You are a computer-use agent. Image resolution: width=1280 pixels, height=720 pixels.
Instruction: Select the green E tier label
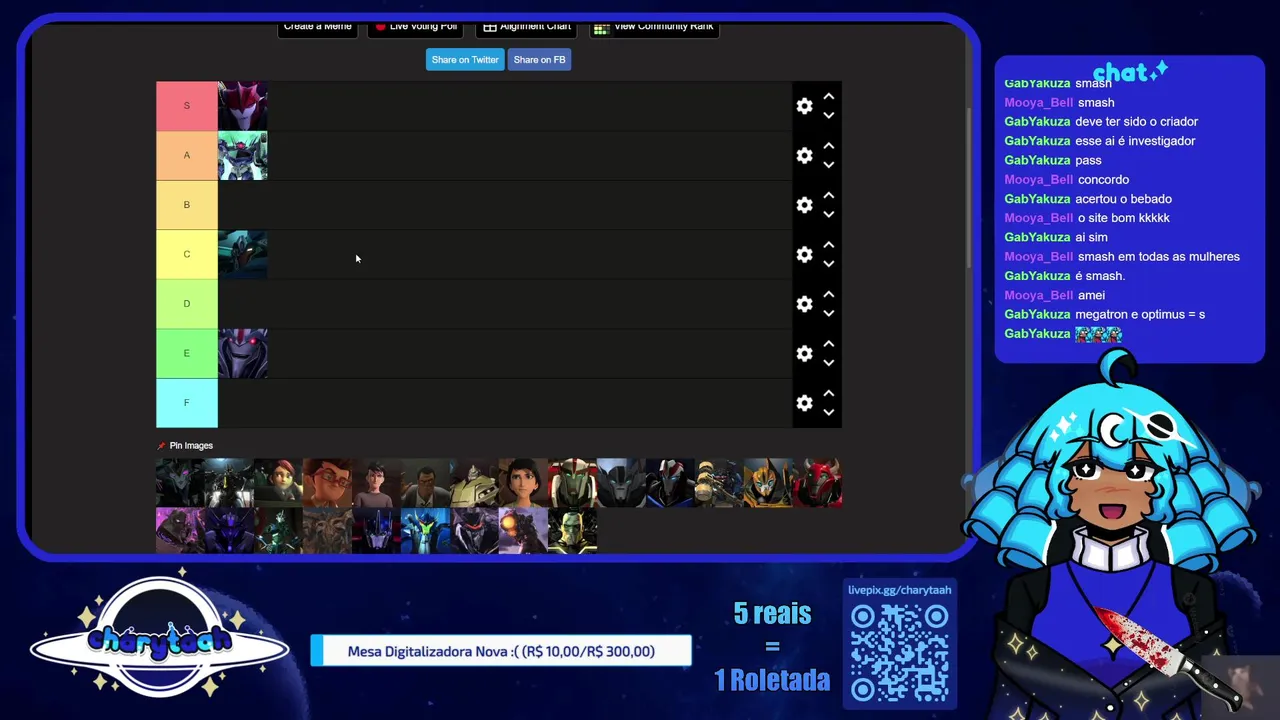point(186,353)
